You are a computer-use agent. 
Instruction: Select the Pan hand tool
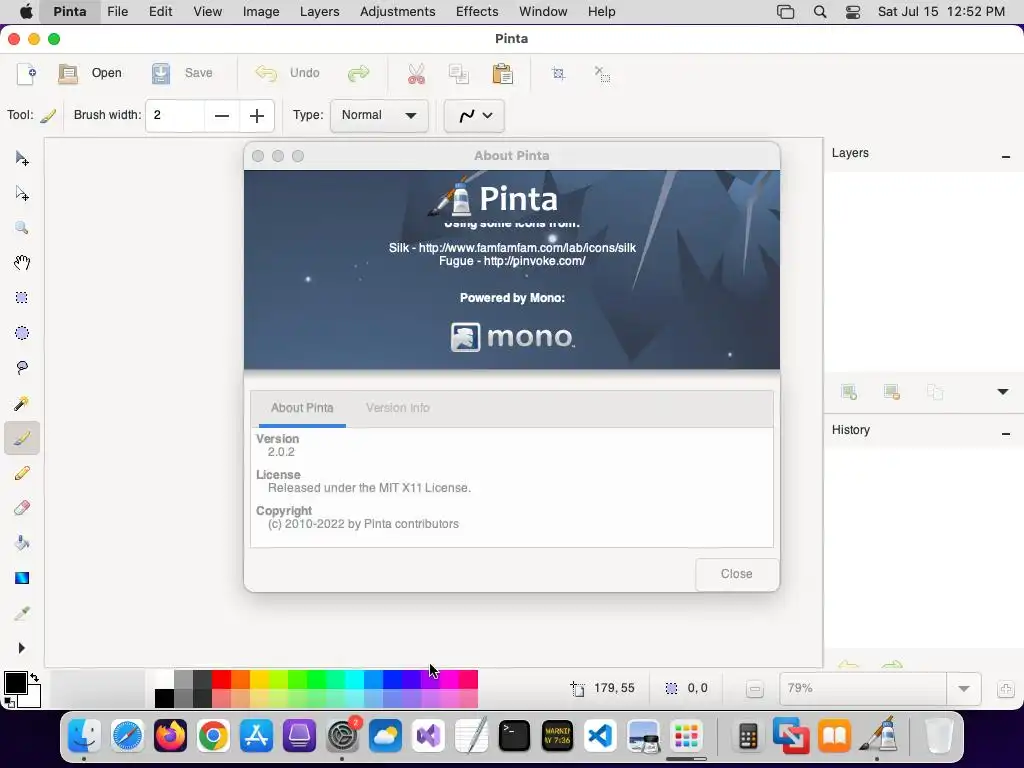[22, 263]
